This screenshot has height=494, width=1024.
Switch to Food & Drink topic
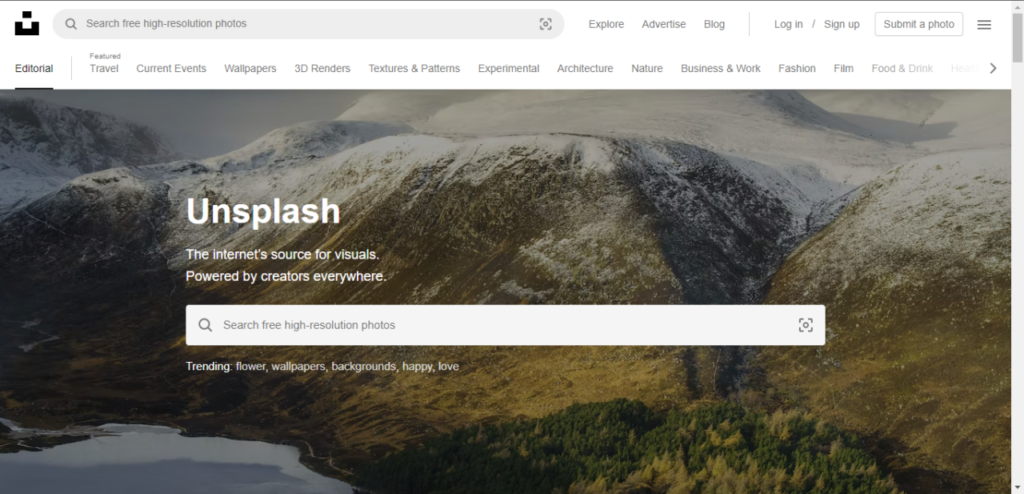pos(902,69)
